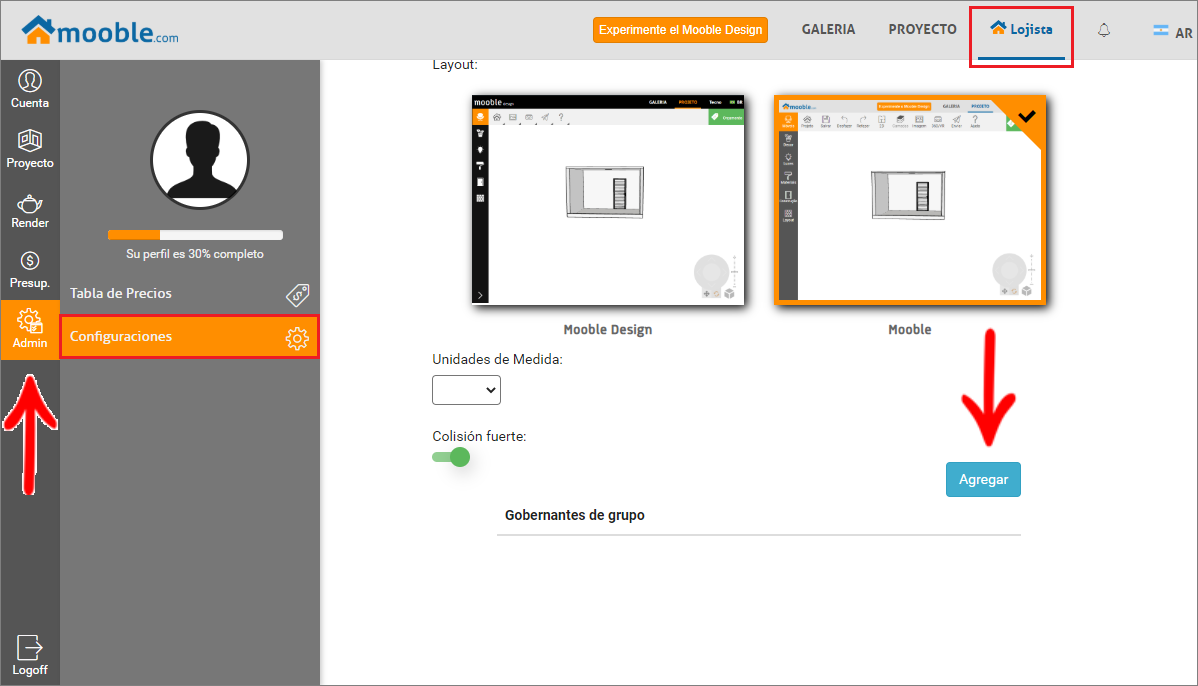Viewport: 1198px width, 686px height.
Task: Open notifications bell
Action: 1104,30
